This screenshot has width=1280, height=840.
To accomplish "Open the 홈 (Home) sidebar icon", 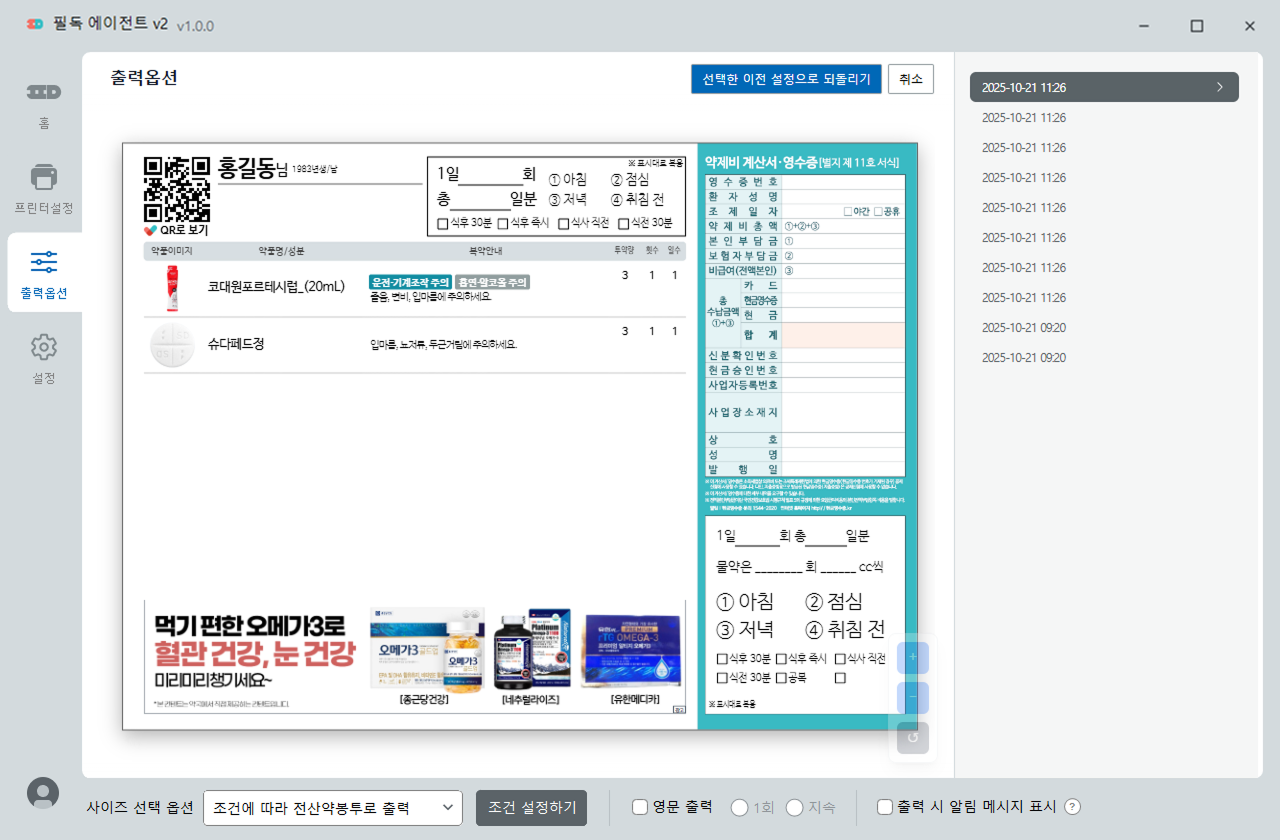I will [x=43, y=93].
